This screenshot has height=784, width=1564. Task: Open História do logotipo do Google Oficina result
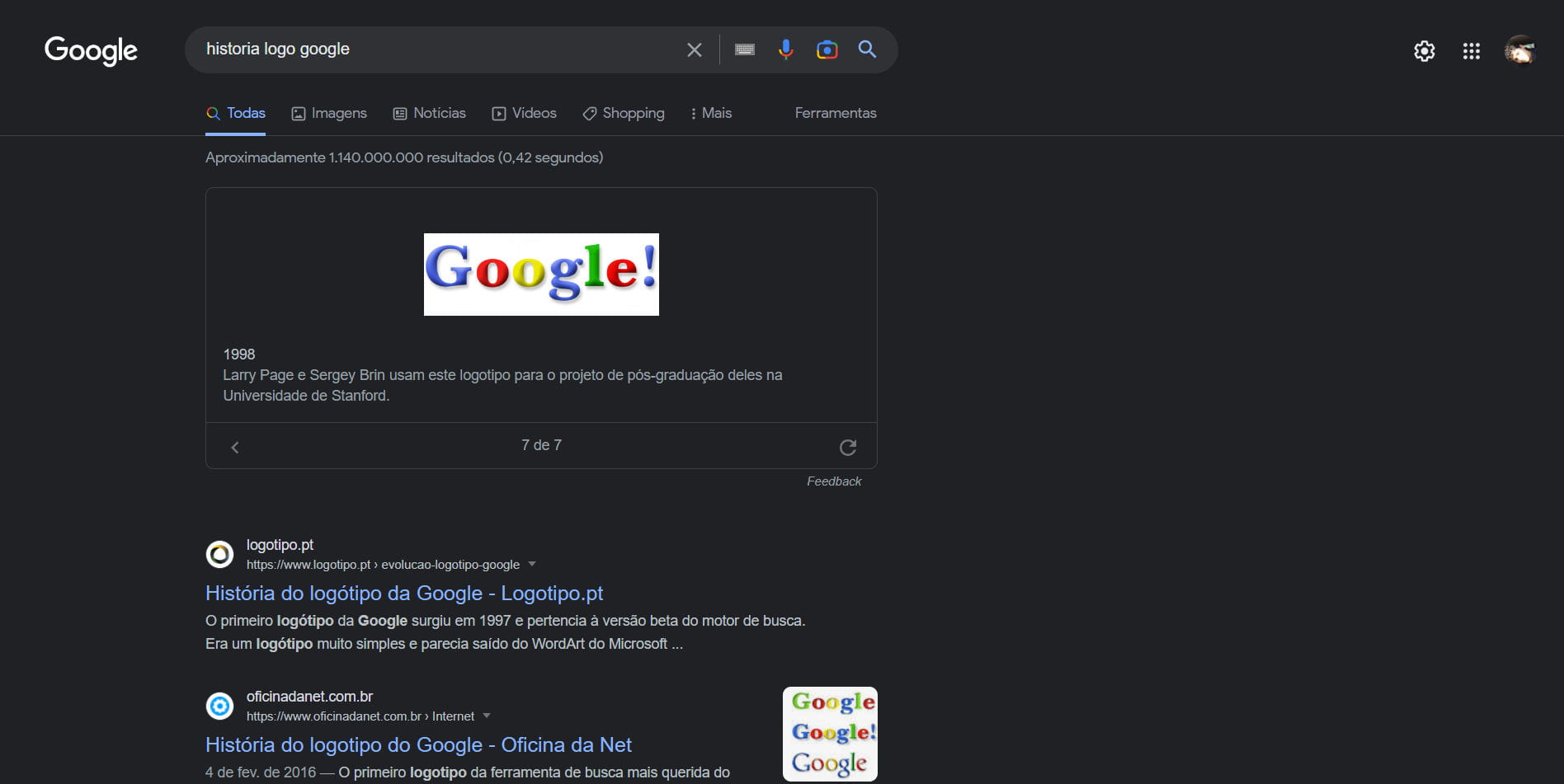click(x=418, y=745)
